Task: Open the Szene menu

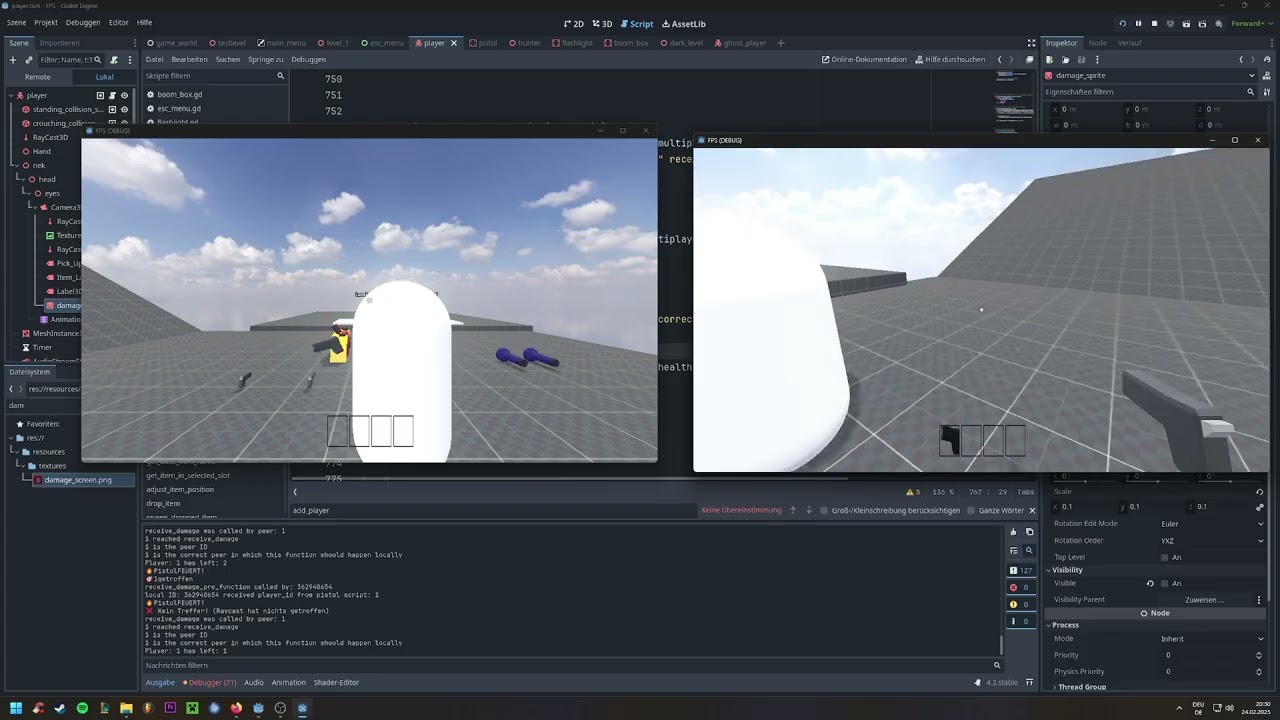Action: [17, 23]
